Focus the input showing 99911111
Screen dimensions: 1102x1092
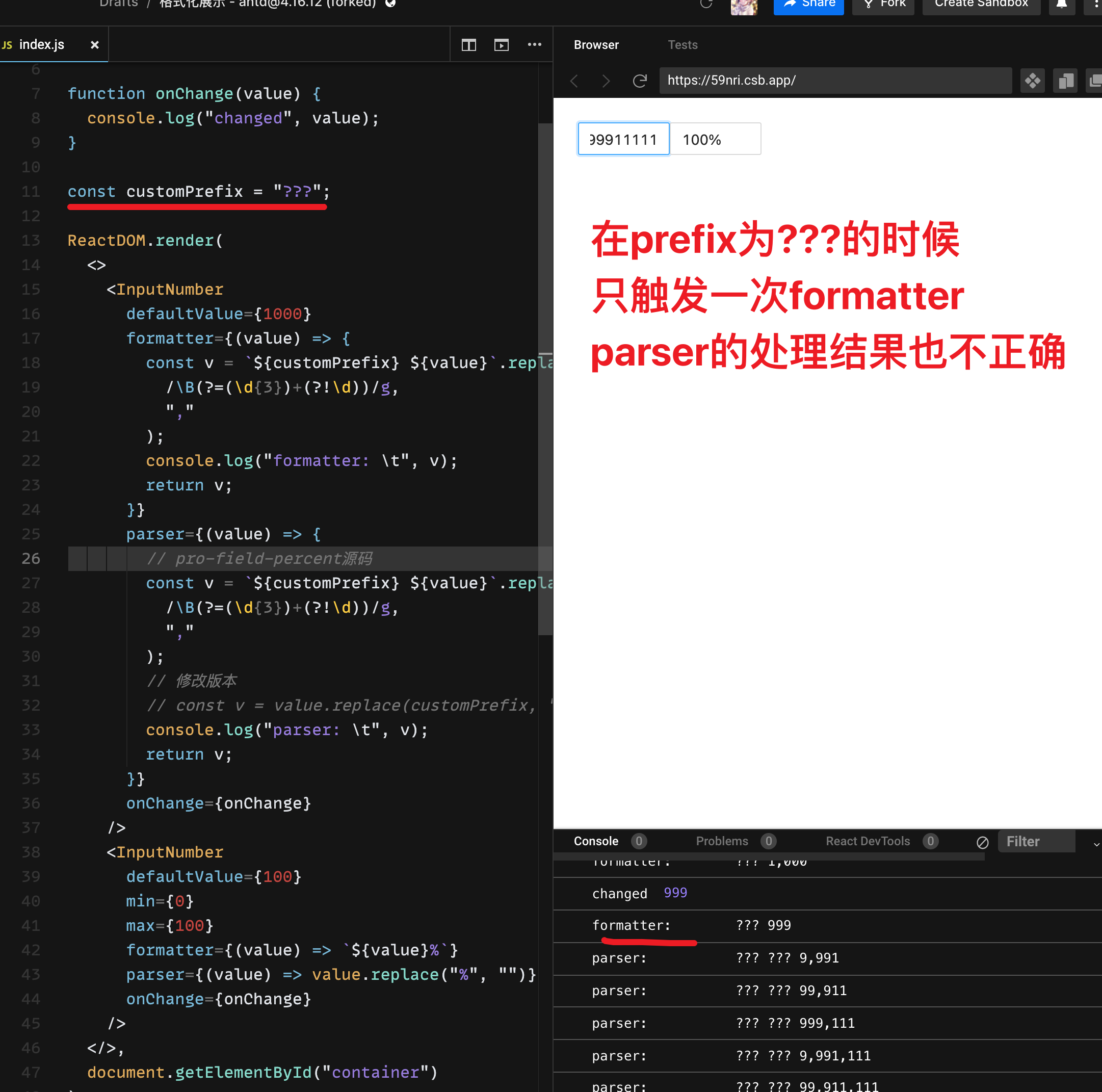(x=623, y=139)
